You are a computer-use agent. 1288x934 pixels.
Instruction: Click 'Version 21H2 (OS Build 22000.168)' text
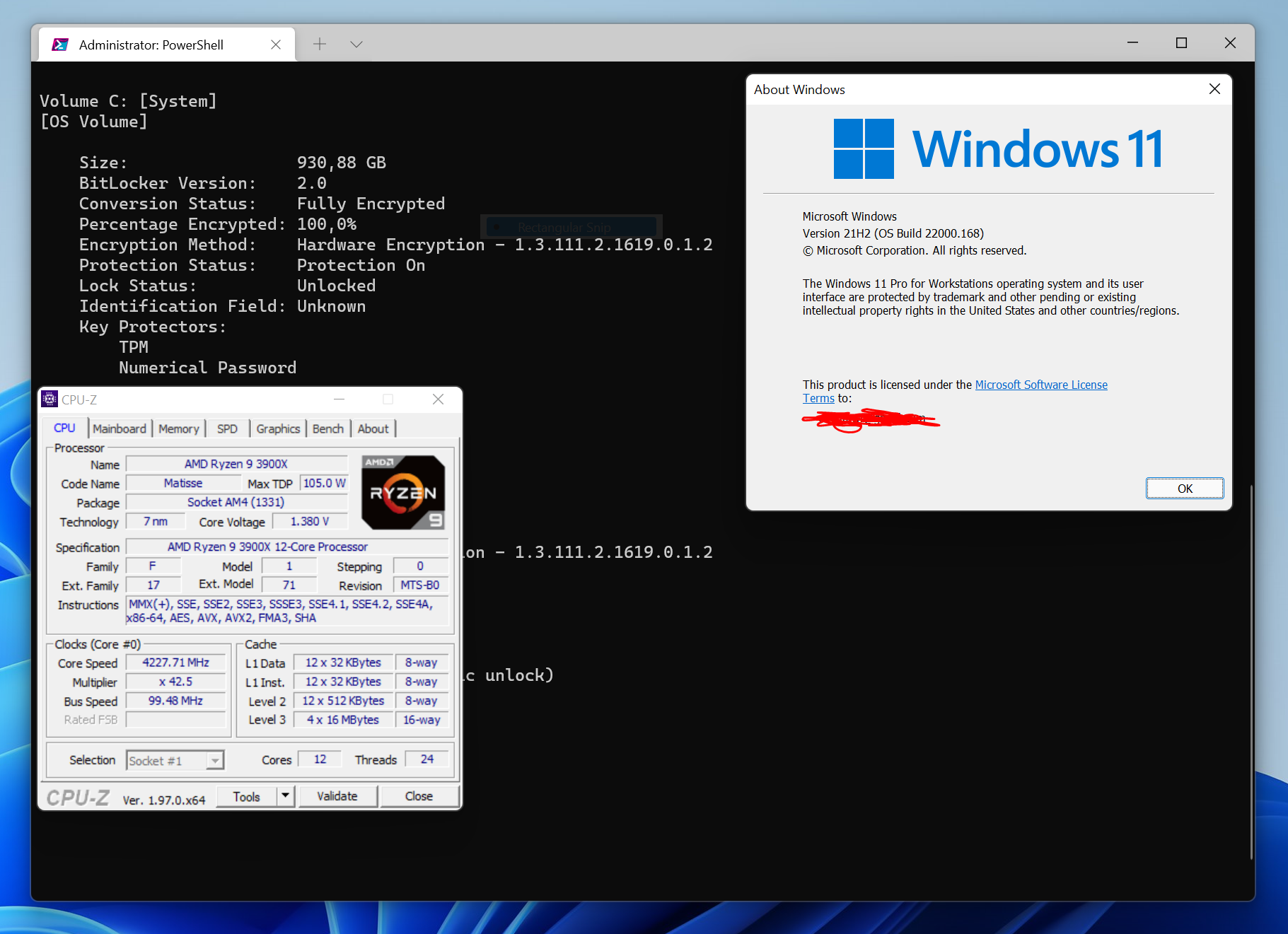coord(893,233)
